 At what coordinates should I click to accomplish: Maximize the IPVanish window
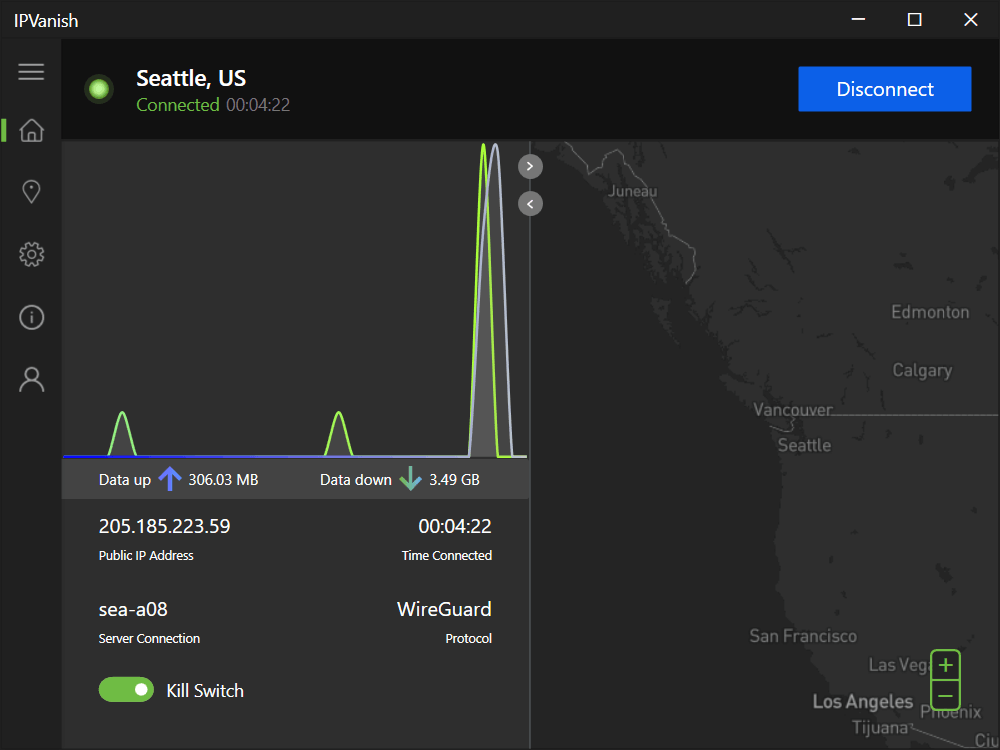tap(915, 20)
